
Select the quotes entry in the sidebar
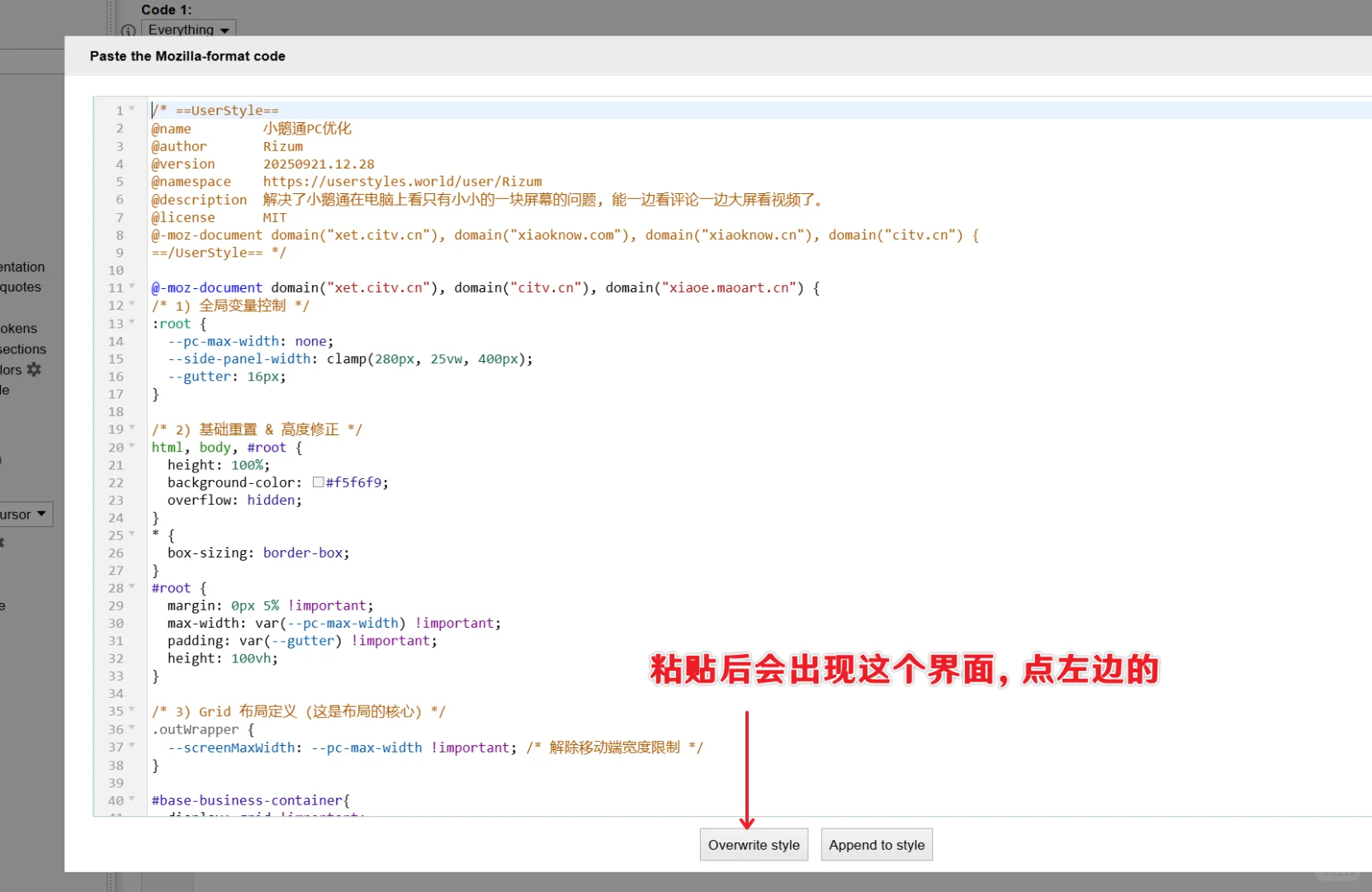21,287
